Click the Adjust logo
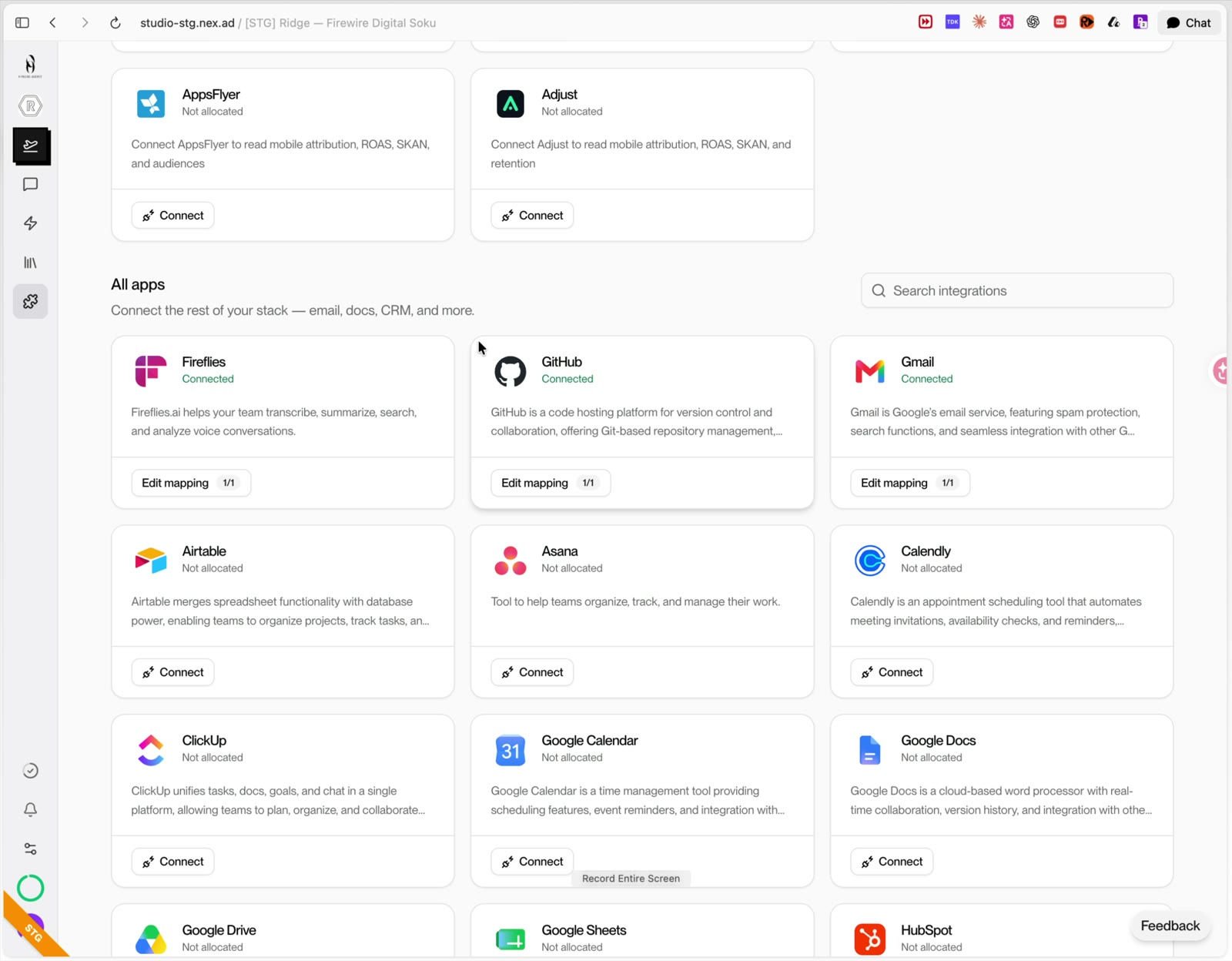 click(511, 103)
